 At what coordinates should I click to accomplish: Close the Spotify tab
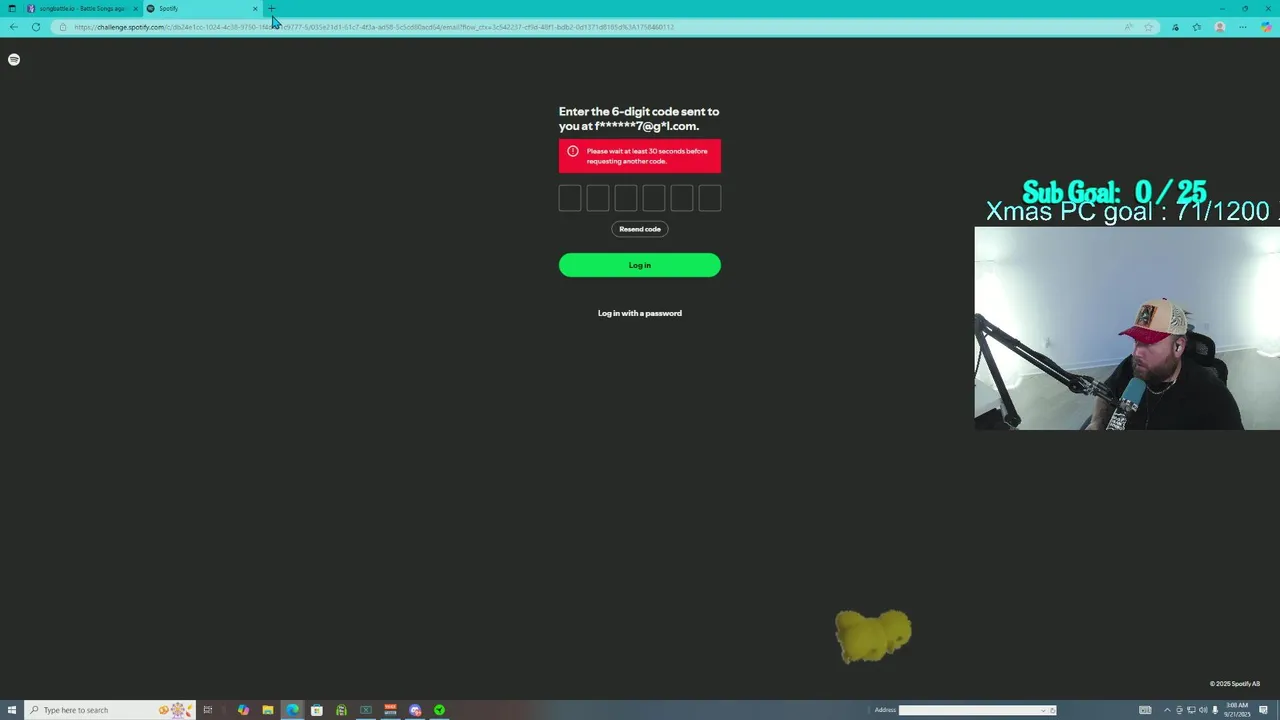[x=255, y=8]
